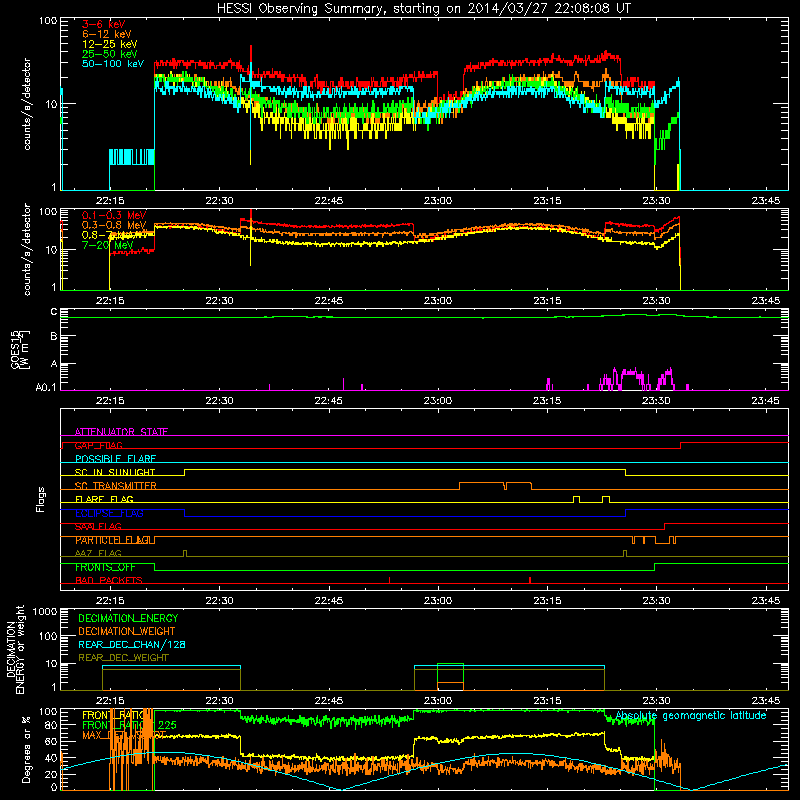Select the FLARE_FLAG label

tap(104, 499)
